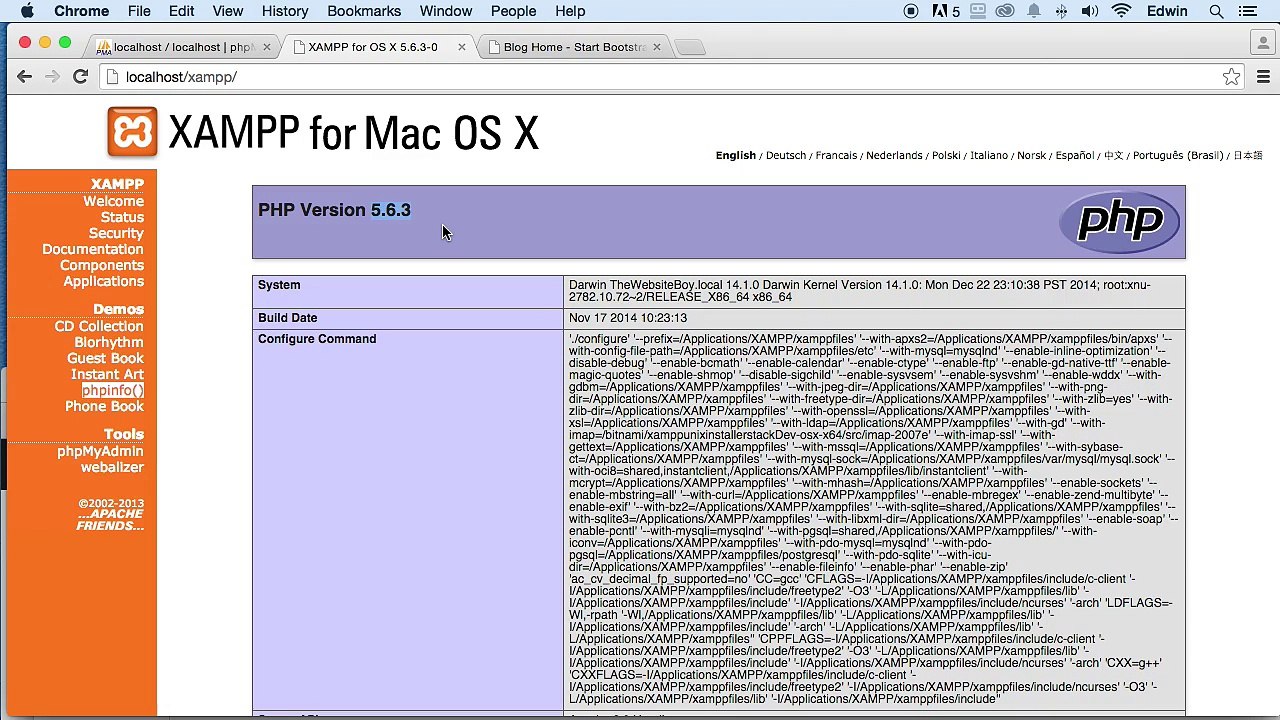Click the browser Back arrow
Image resolution: width=1280 pixels, height=720 pixels.
[x=25, y=77]
